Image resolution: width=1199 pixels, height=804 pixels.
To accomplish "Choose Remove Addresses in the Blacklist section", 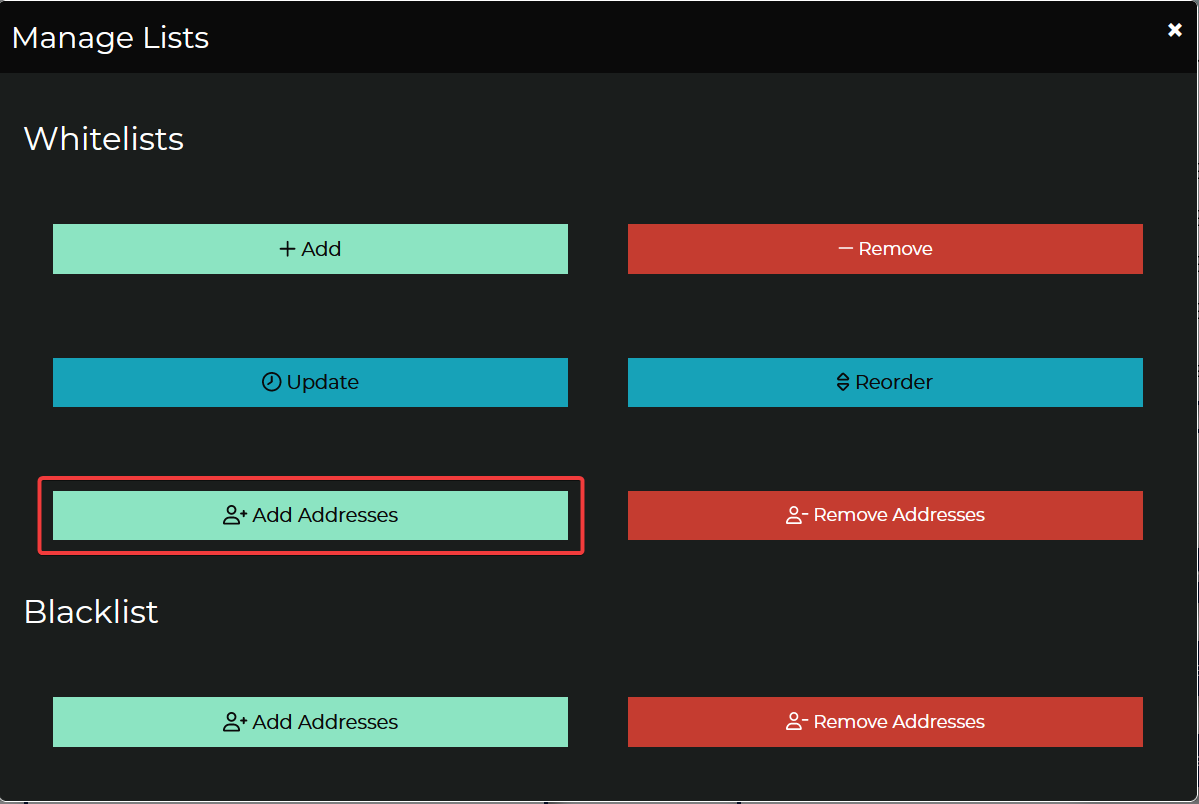I will (x=885, y=722).
